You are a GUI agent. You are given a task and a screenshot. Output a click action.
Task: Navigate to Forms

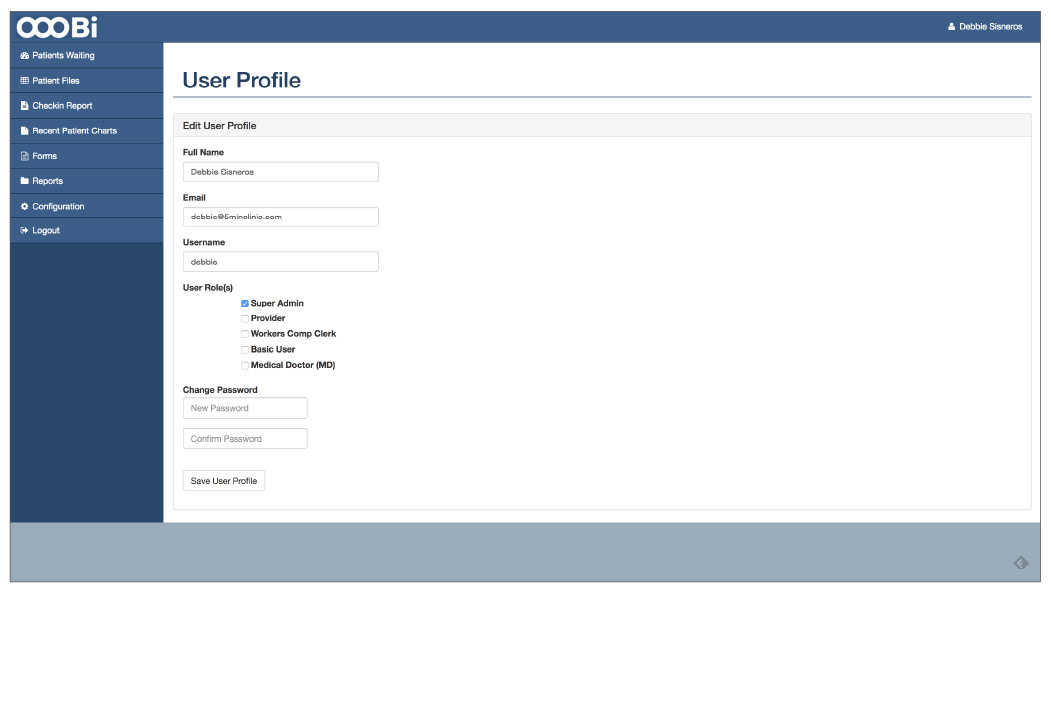86,156
